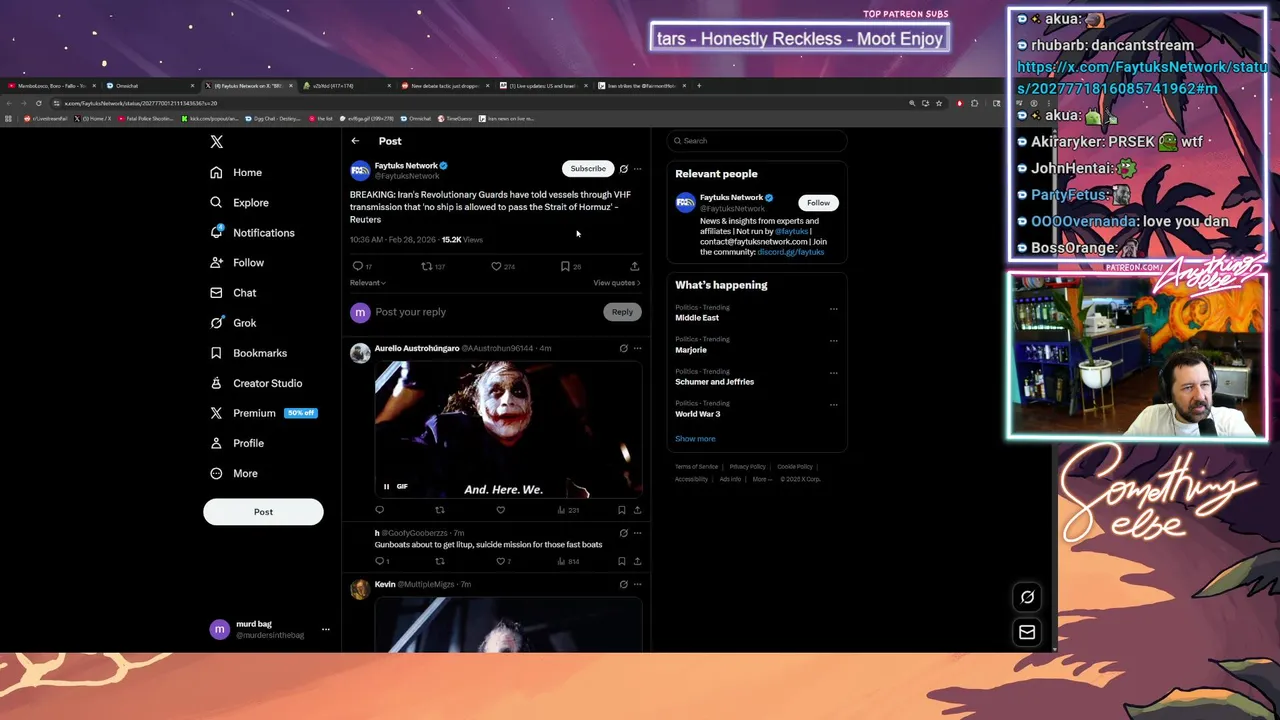Repost the Faytuks Network post
Image resolution: width=1280 pixels, height=720 pixels.
[427, 266]
